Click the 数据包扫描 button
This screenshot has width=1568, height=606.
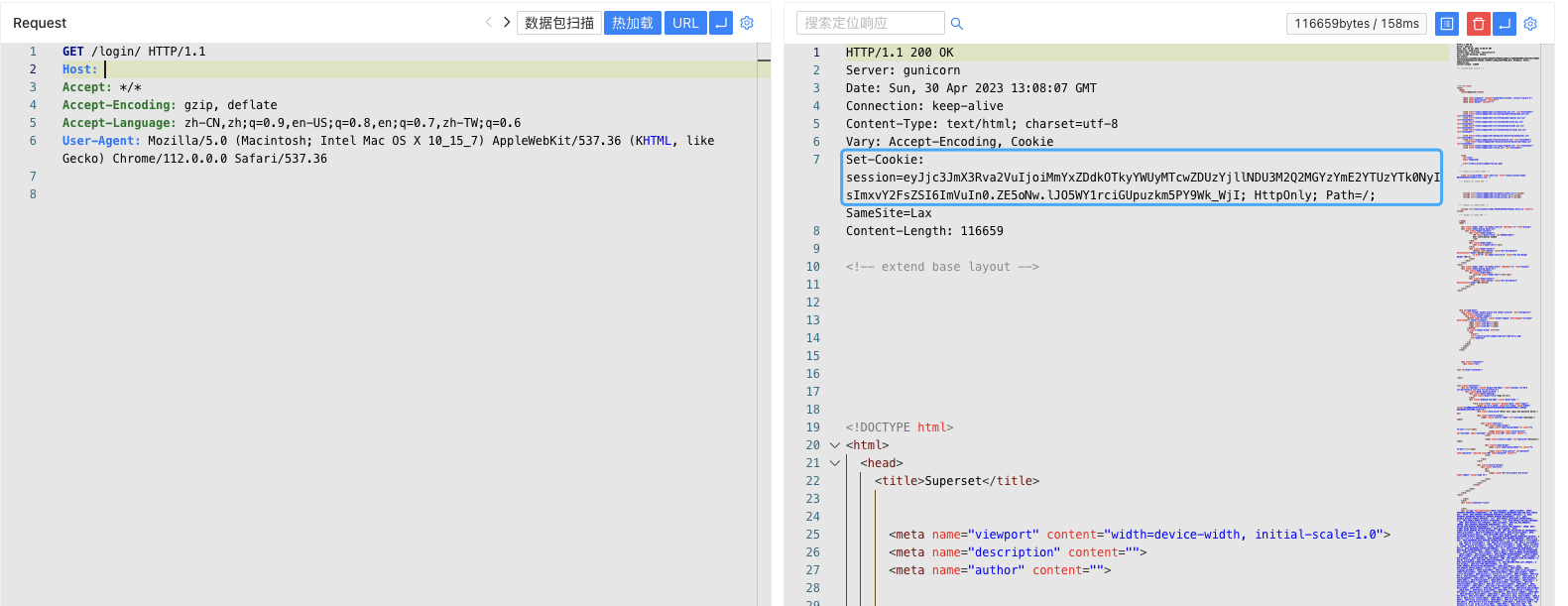click(559, 23)
